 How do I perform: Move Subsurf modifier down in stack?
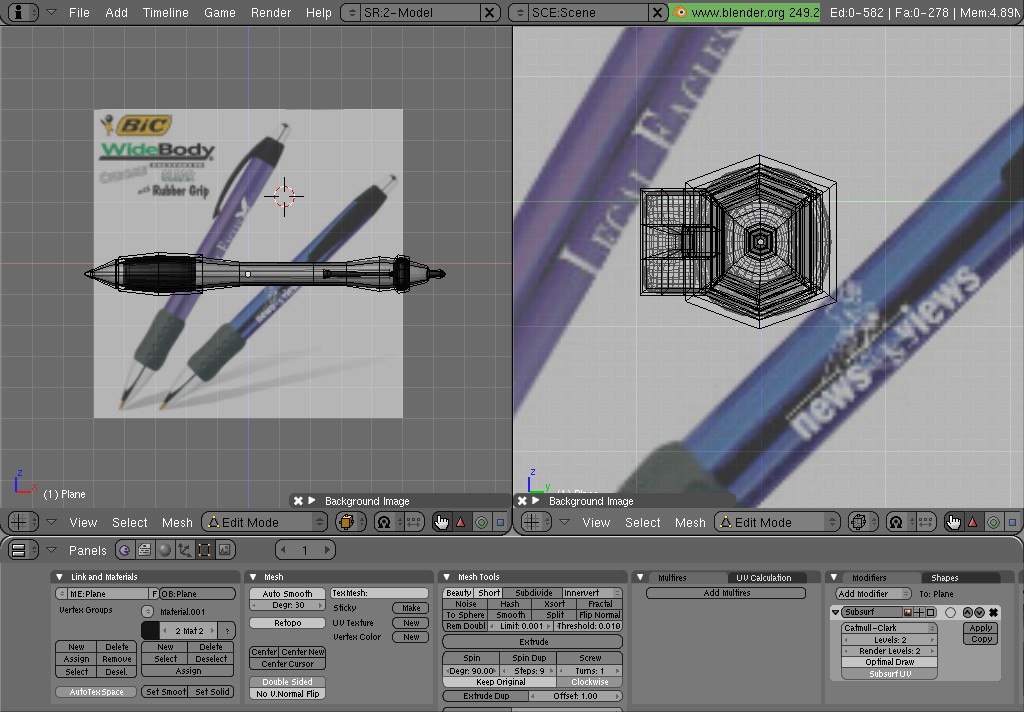click(x=979, y=612)
